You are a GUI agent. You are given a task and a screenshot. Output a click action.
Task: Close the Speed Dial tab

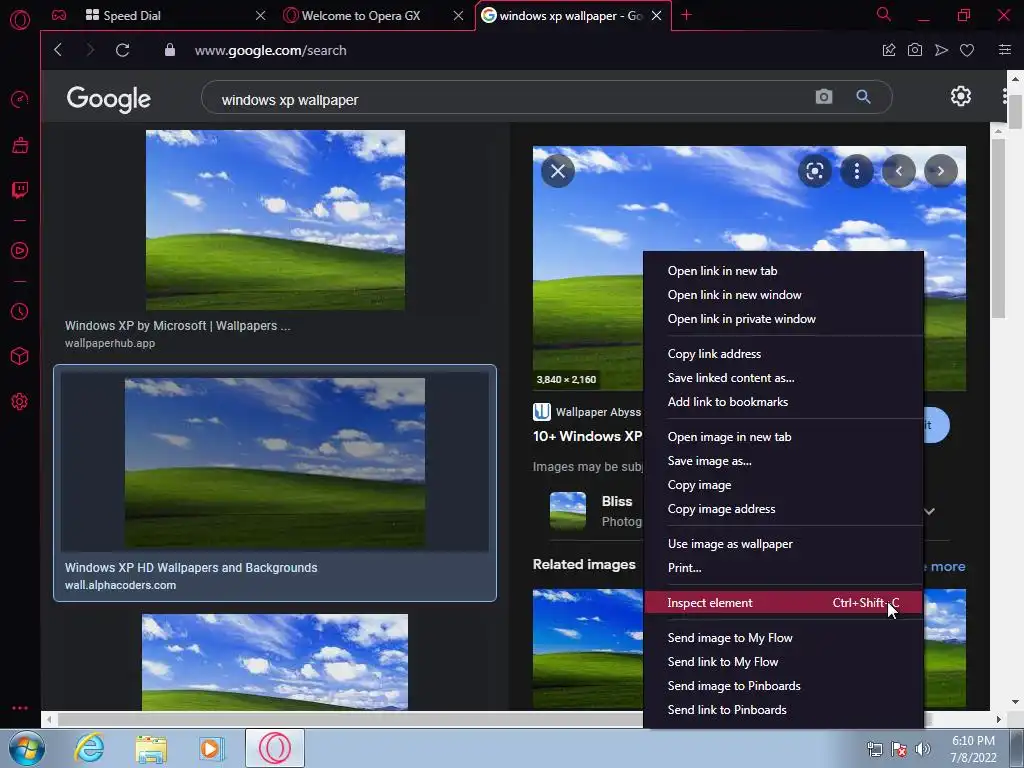point(261,15)
